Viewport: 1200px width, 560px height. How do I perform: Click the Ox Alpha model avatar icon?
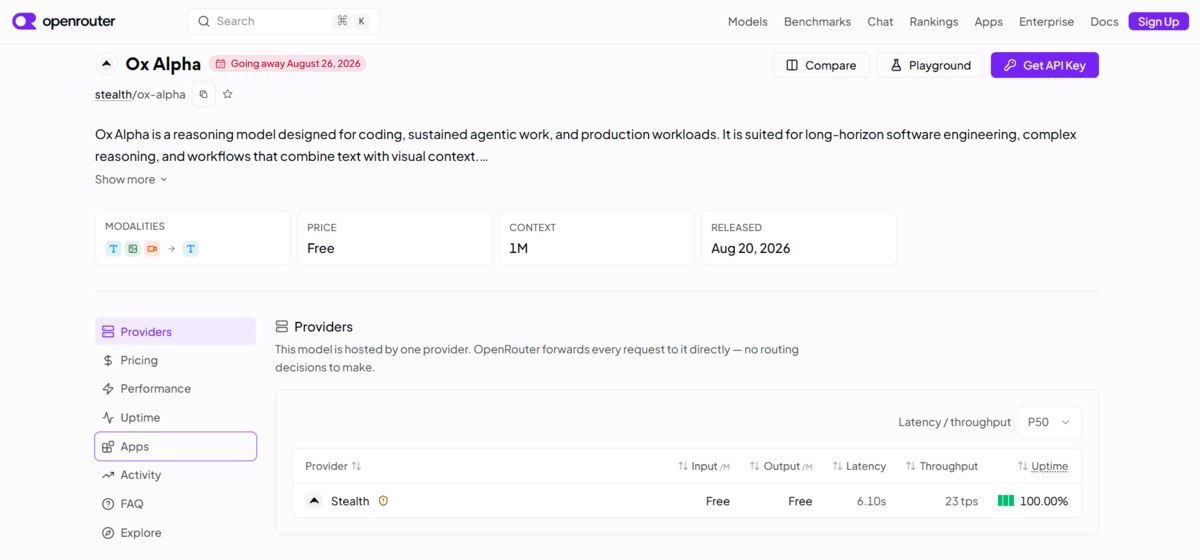tap(106, 64)
